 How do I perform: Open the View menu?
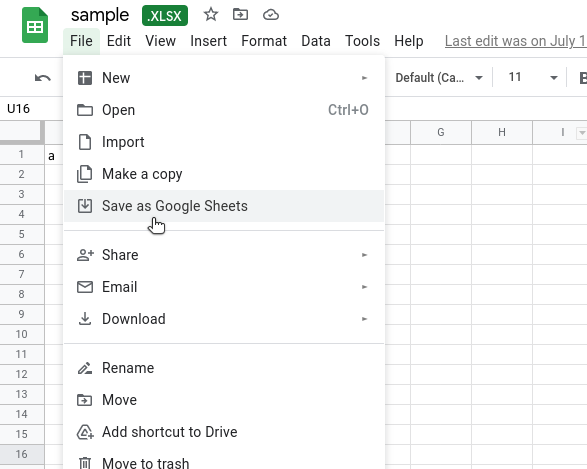pos(161,41)
